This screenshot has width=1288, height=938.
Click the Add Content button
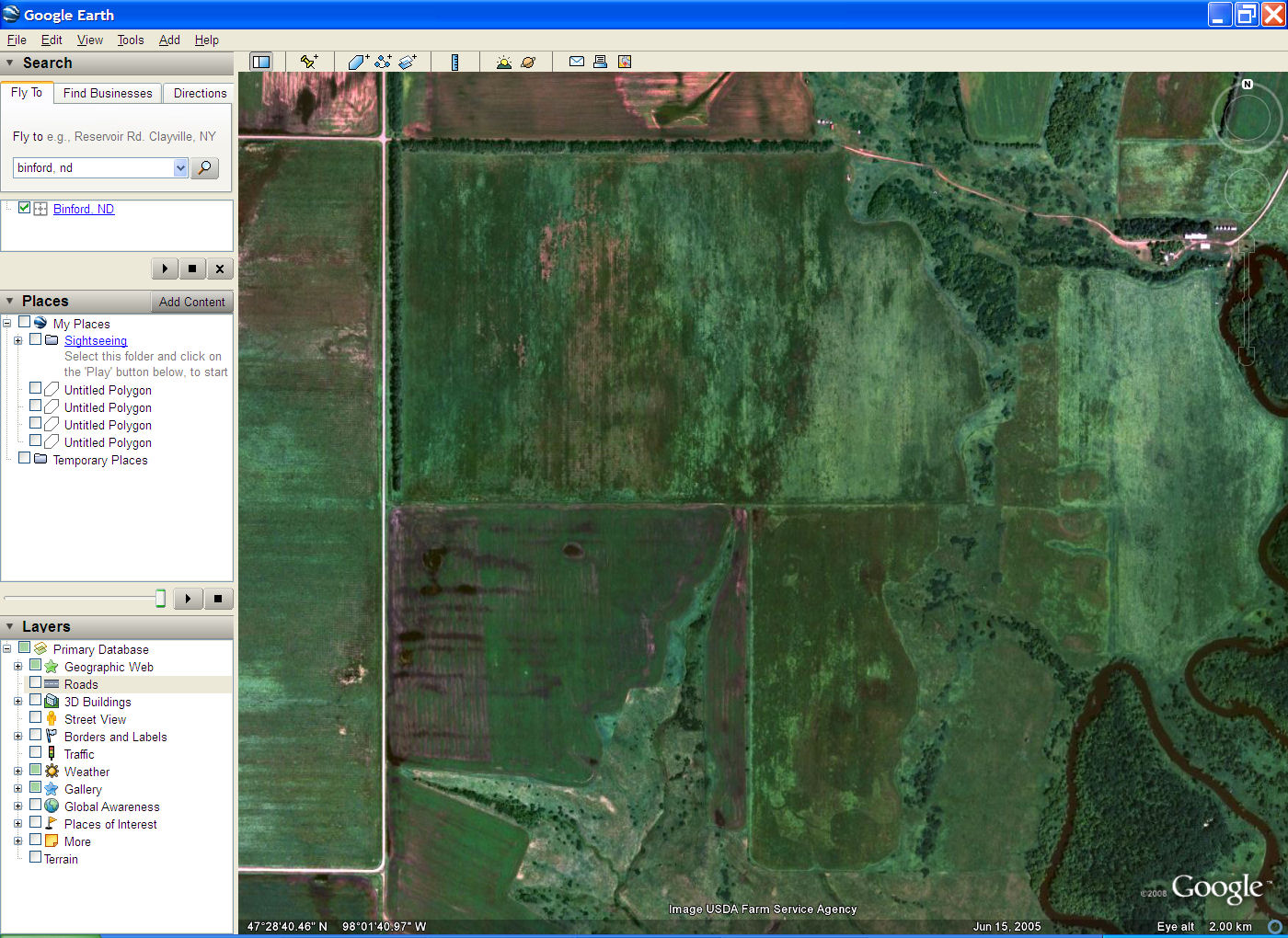tap(191, 302)
